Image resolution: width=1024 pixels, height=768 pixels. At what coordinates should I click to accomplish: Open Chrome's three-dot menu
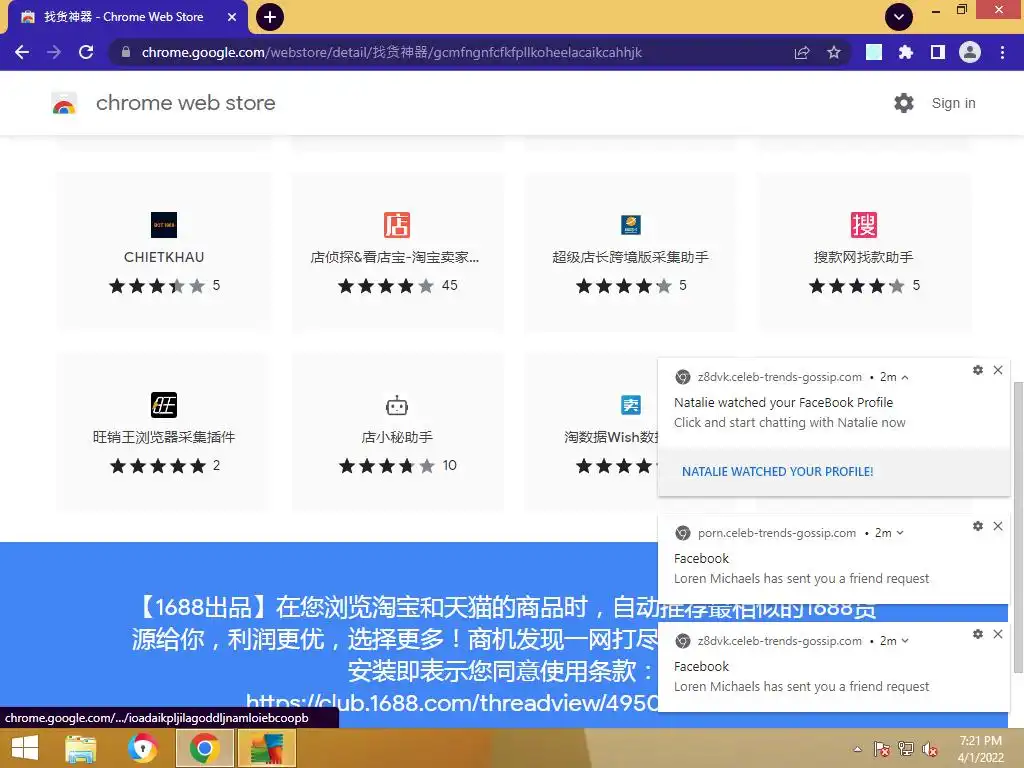[1002, 52]
